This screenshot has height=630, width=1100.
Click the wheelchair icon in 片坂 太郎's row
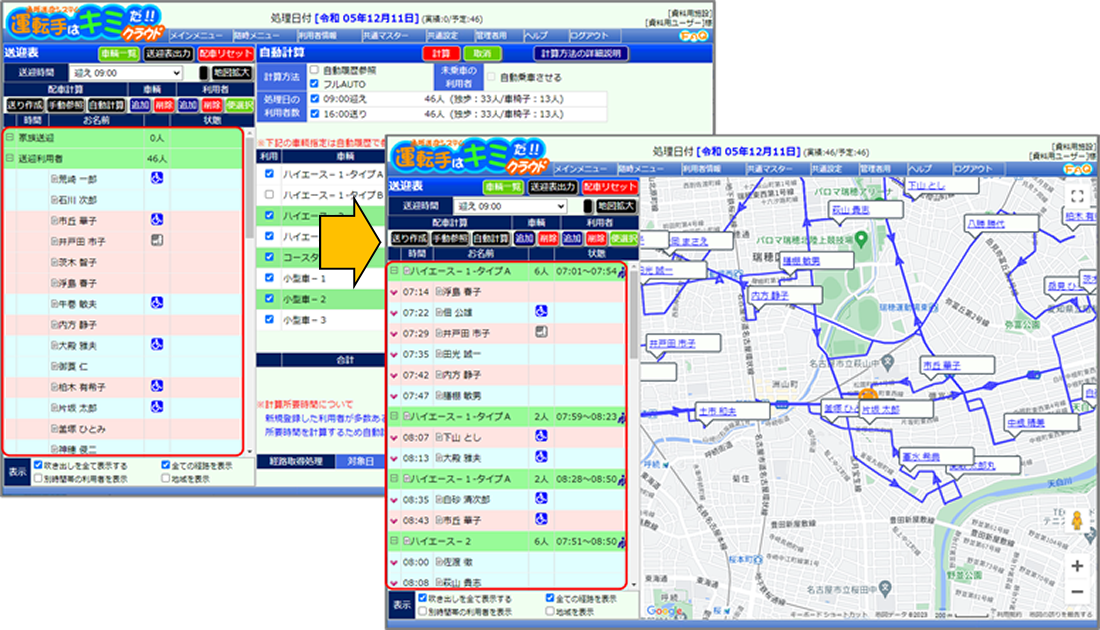coord(156,407)
